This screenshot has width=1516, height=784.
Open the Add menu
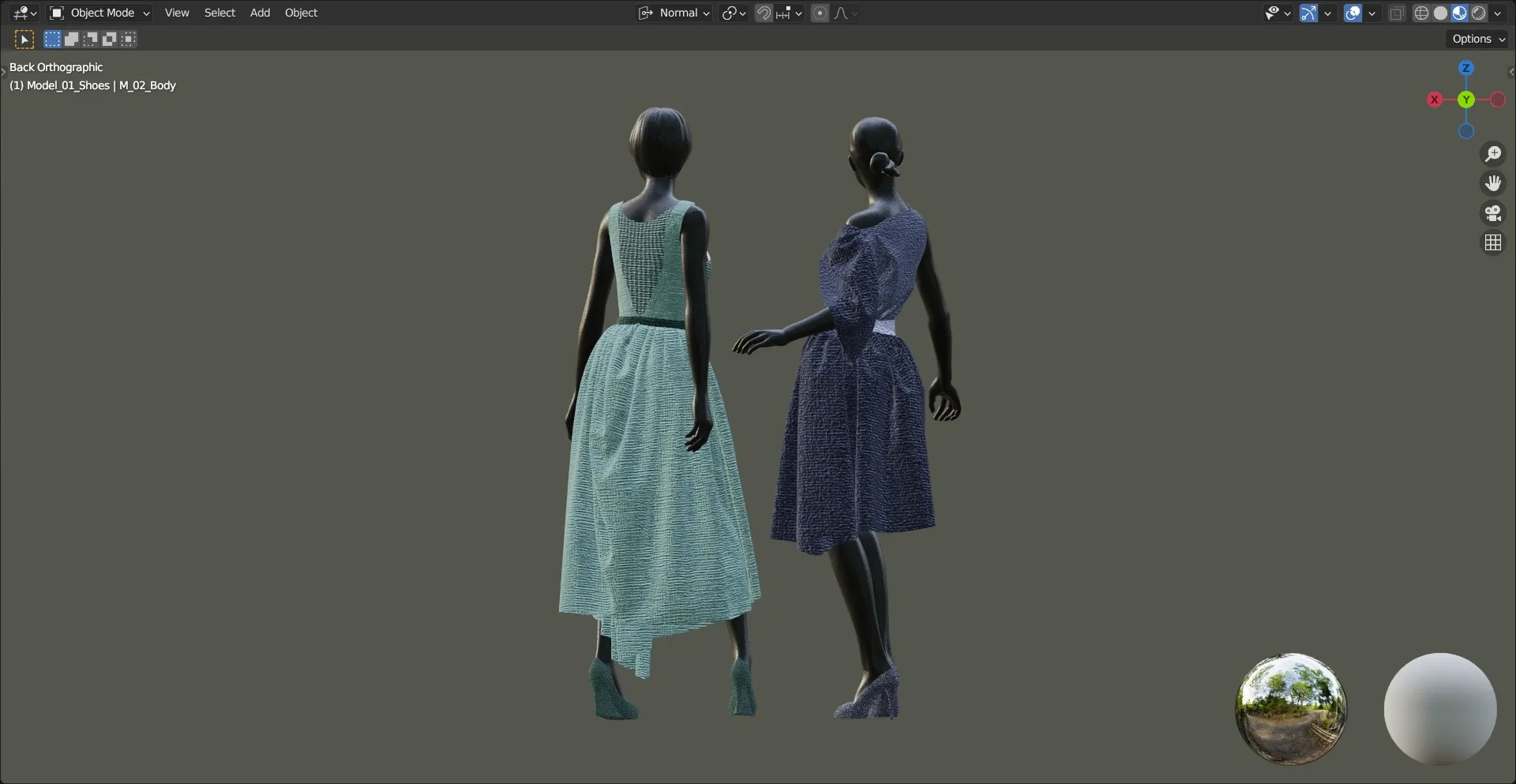pyautogui.click(x=260, y=13)
